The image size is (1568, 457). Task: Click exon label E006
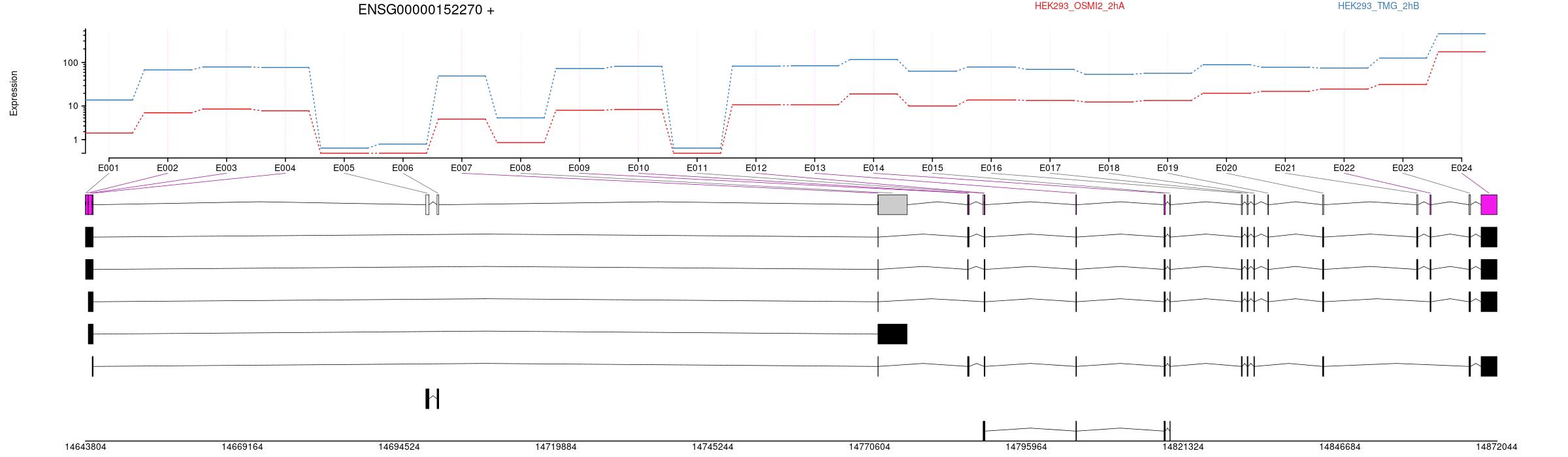402,168
